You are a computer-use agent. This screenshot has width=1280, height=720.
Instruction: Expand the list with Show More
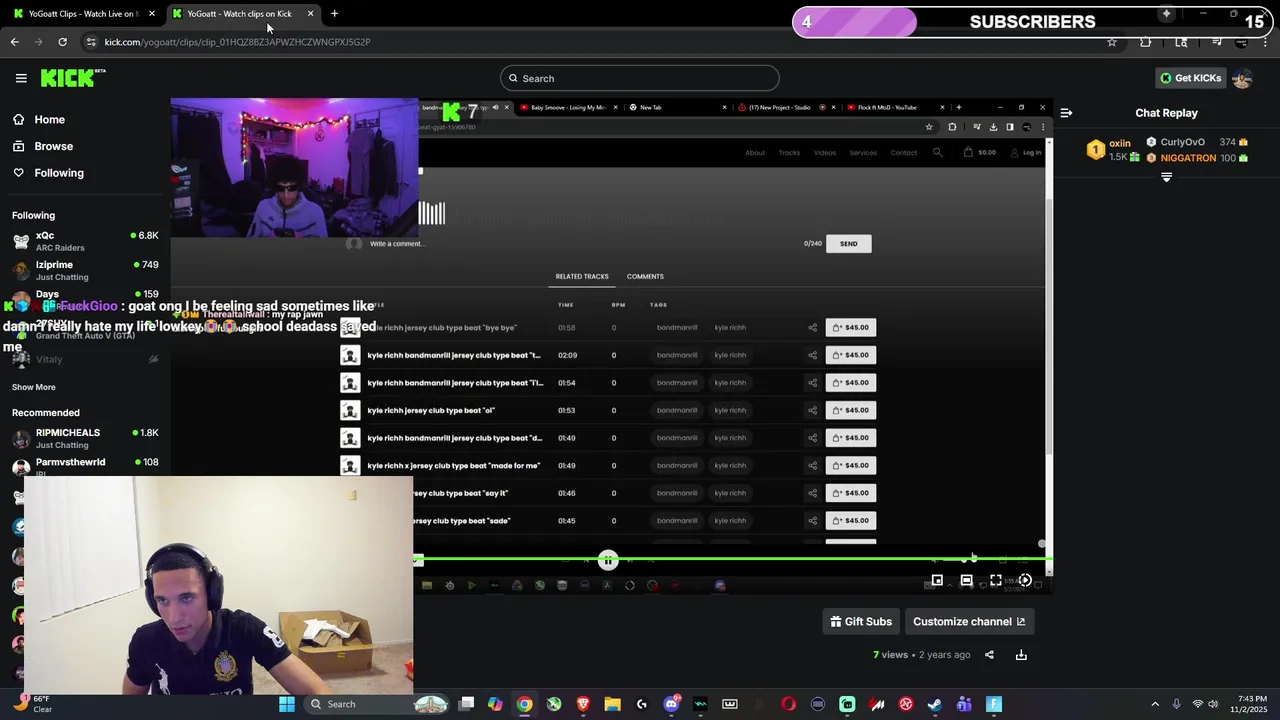pos(34,387)
